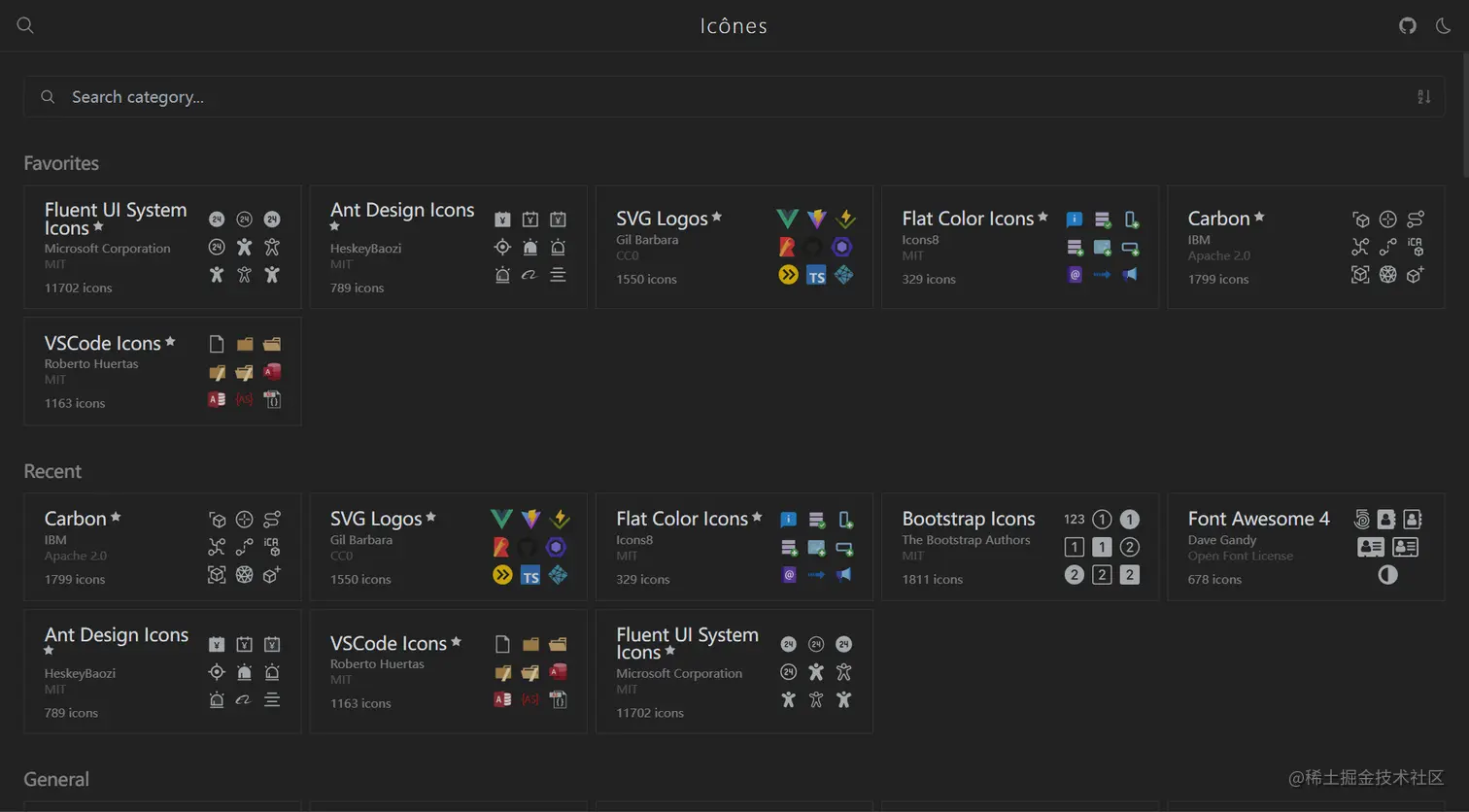Click the Recent section heading

click(52, 471)
